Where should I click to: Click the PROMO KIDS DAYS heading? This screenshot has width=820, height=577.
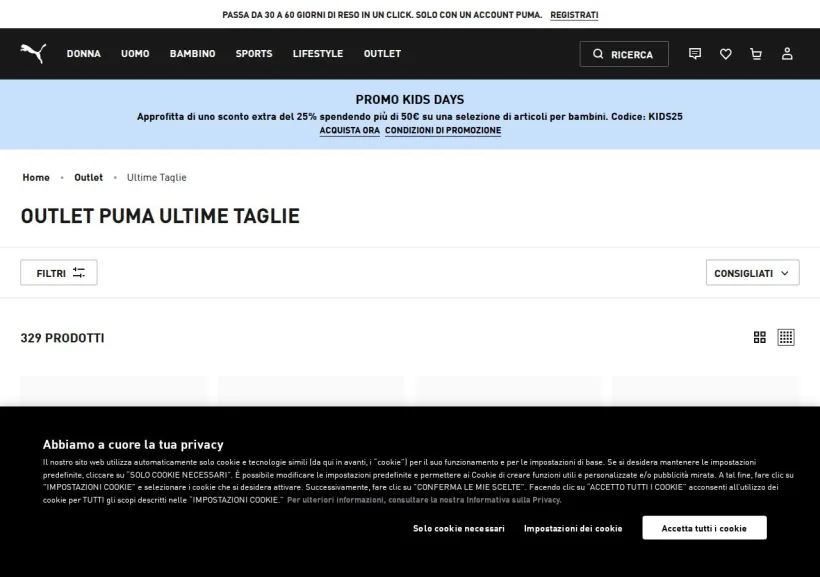pyautogui.click(x=410, y=99)
